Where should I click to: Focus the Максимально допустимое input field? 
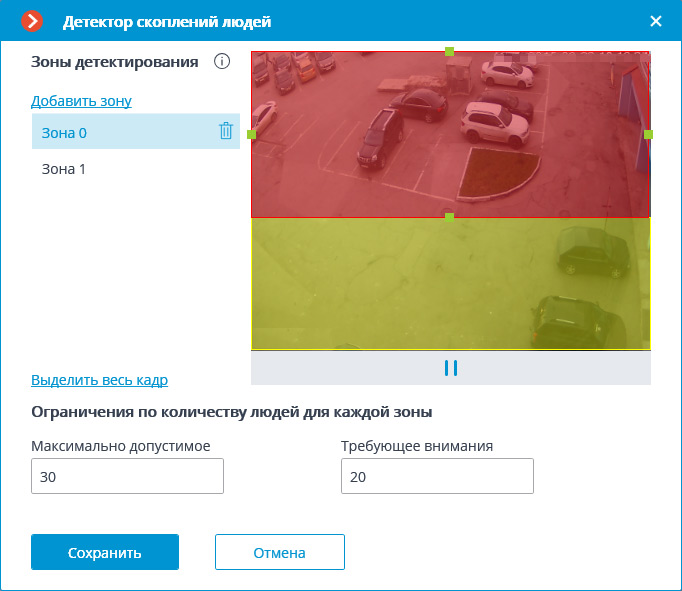[127, 477]
